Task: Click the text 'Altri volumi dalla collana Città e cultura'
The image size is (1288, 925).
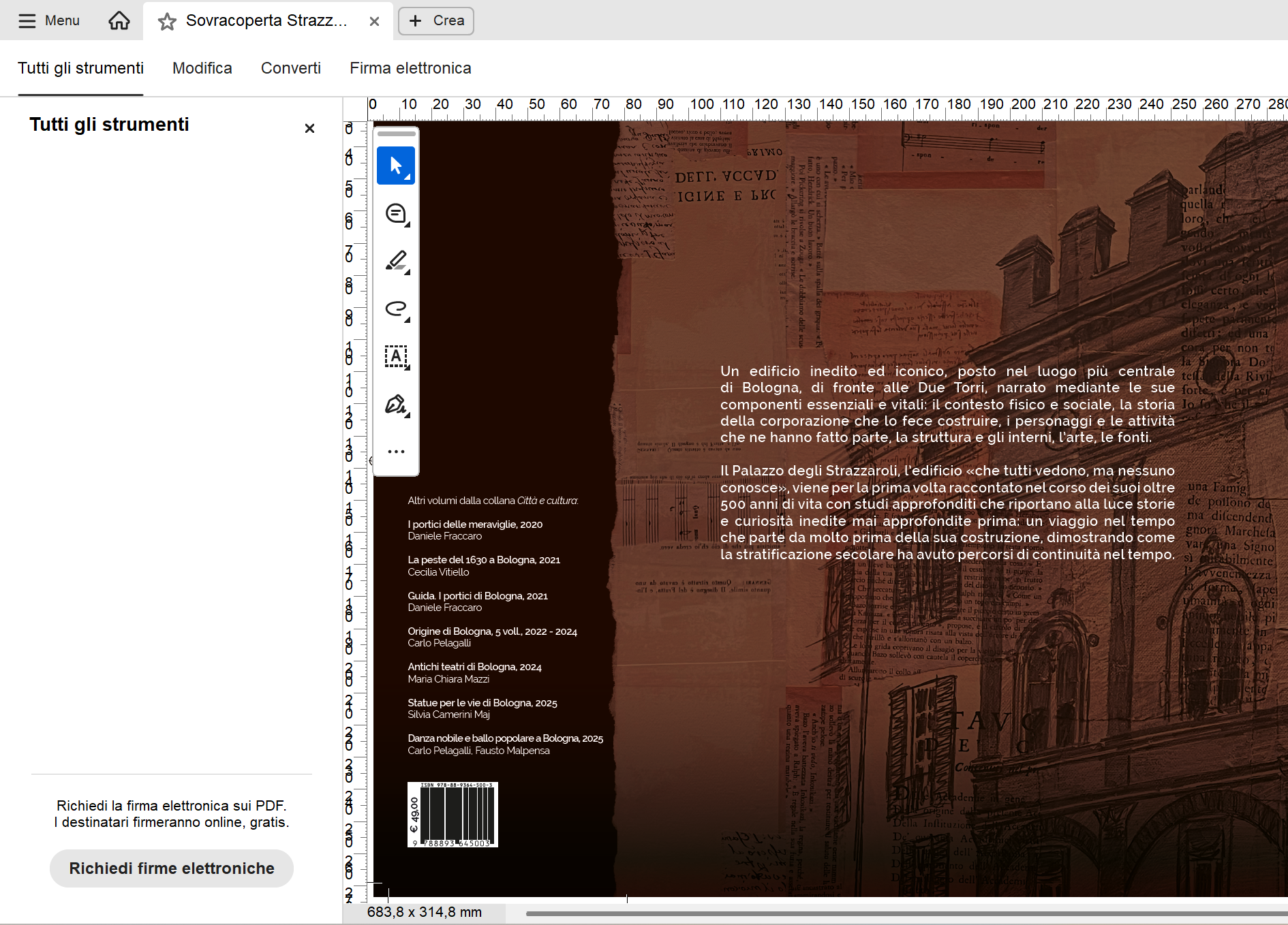Action: [x=493, y=501]
